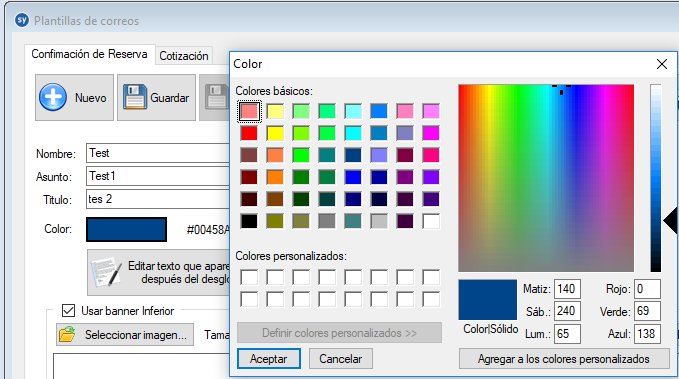Select the violet swatch ending fourth row

[x=431, y=177]
